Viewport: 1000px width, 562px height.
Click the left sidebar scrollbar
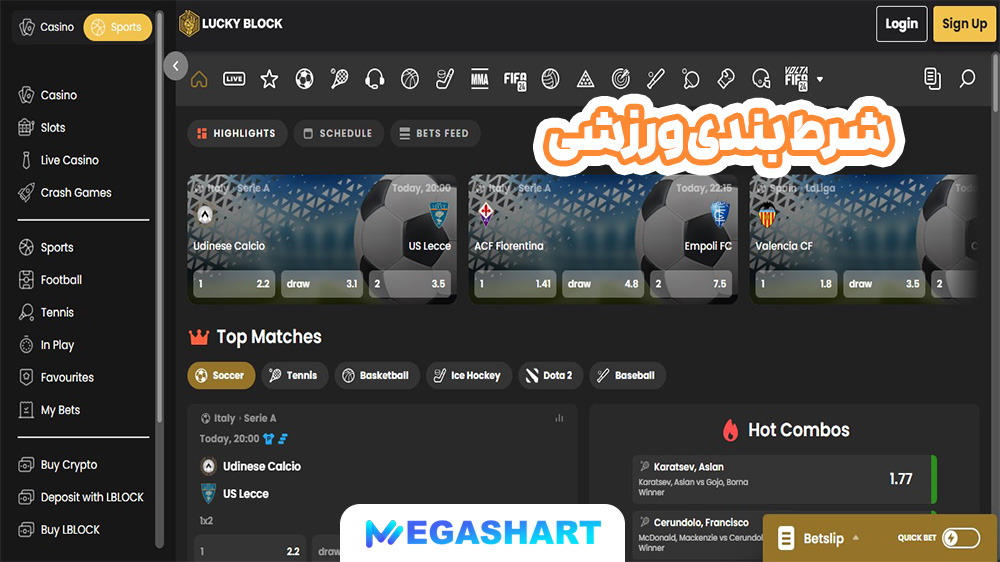[x=159, y=217]
